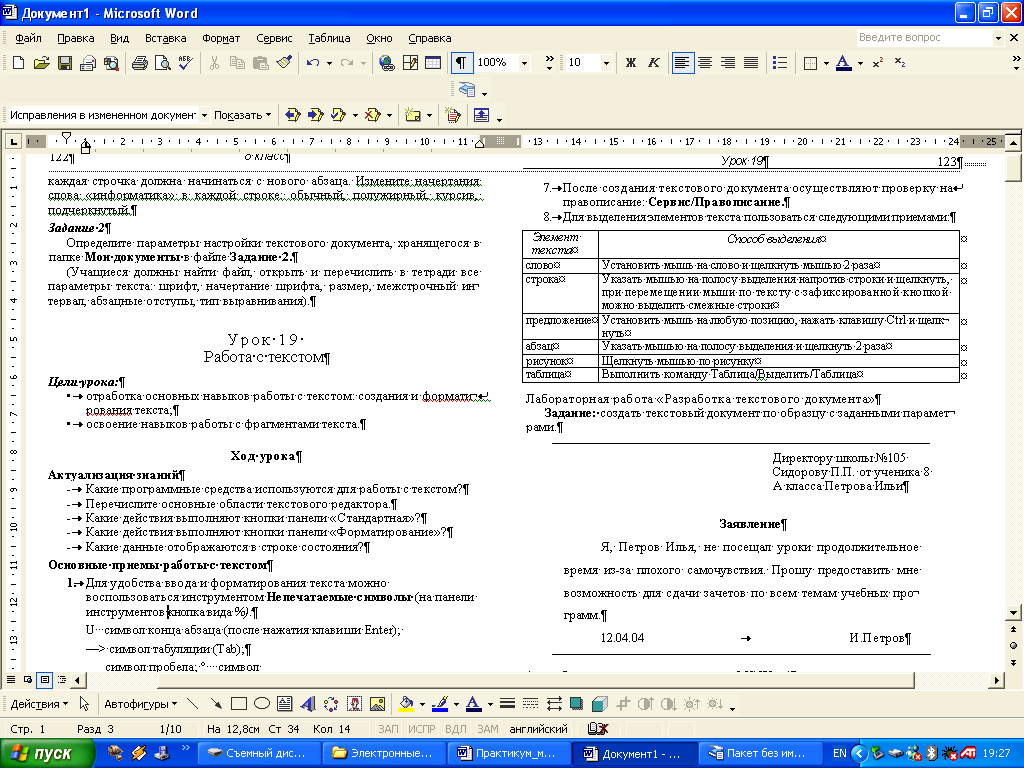Open the Автофигуры menu
This screenshot has width=1024, height=768.
pos(140,704)
